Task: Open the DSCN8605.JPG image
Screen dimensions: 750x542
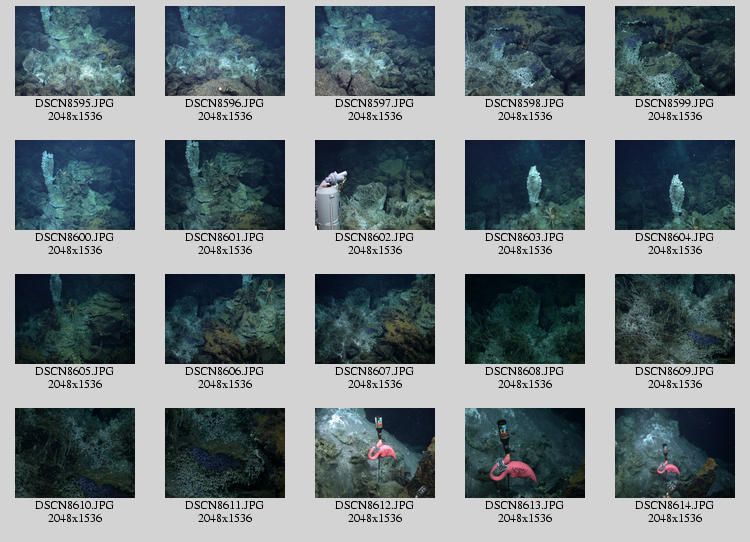Action: click(x=75, y=319)
